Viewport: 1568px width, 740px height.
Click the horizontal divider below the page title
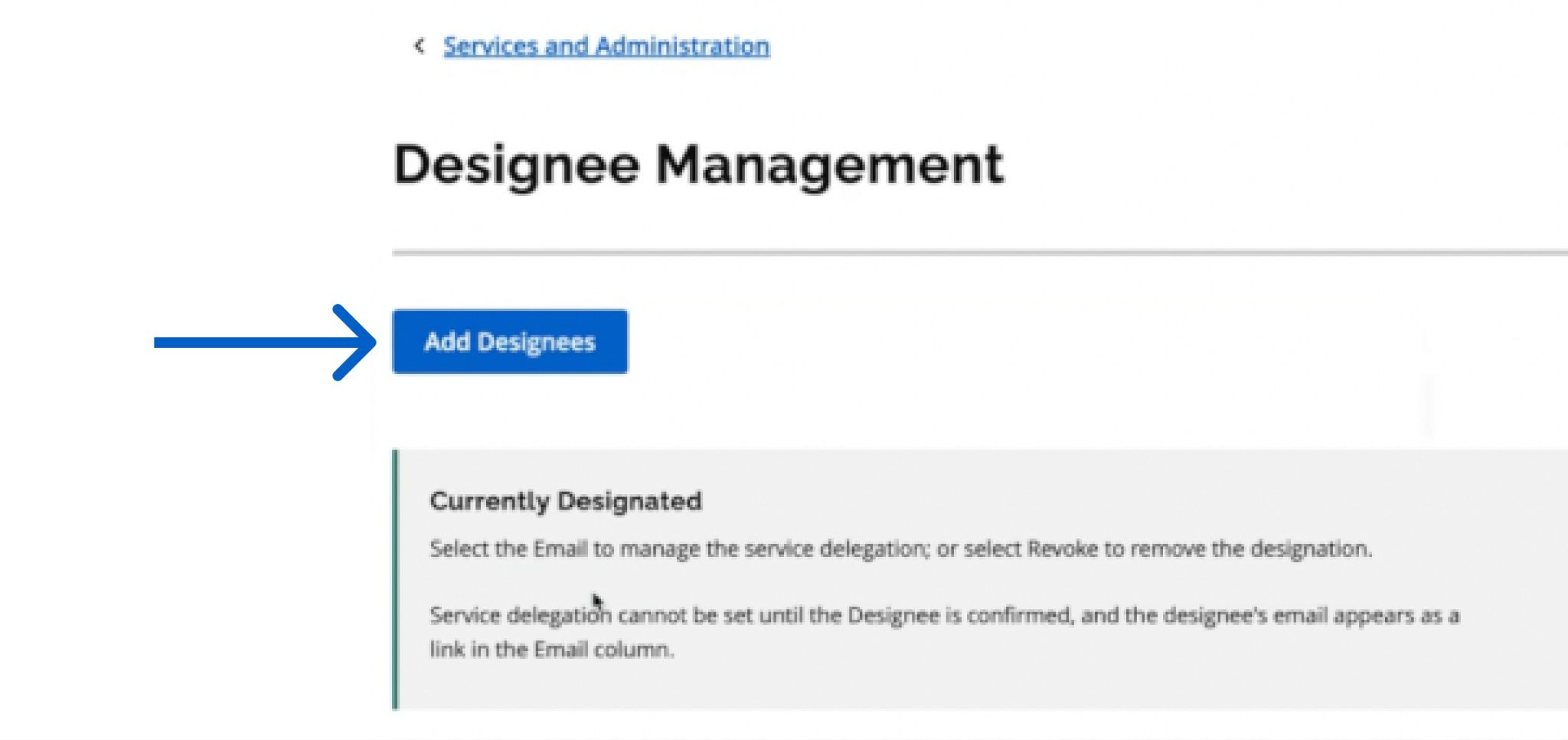(978, 252)
